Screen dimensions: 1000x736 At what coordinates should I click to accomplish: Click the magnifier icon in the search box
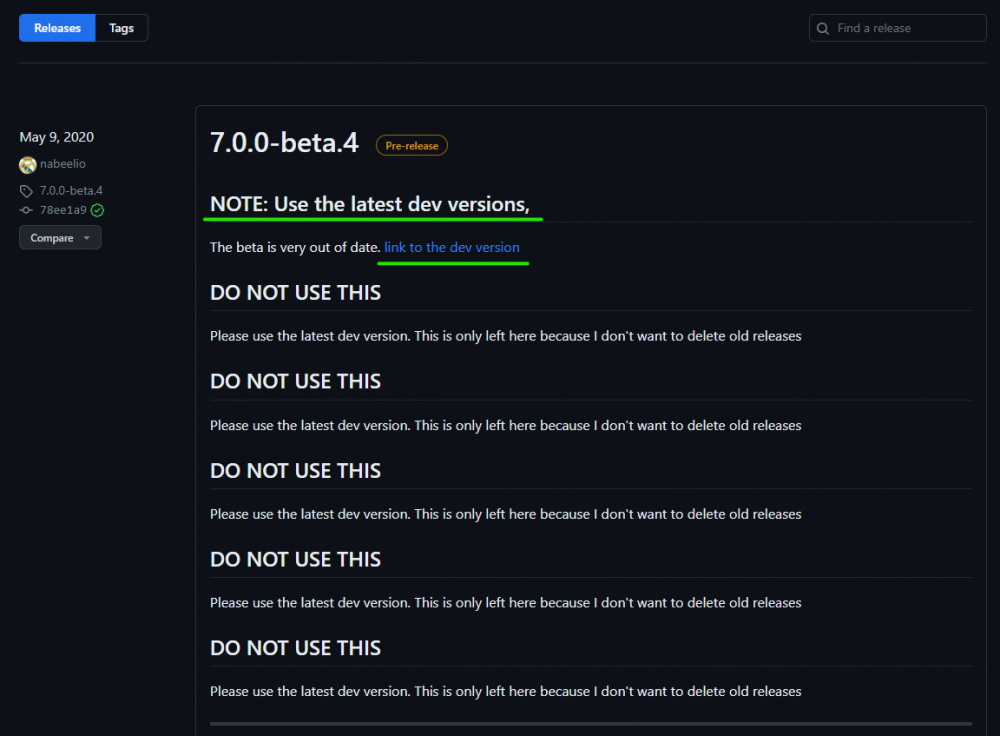[x=823, y=28]
